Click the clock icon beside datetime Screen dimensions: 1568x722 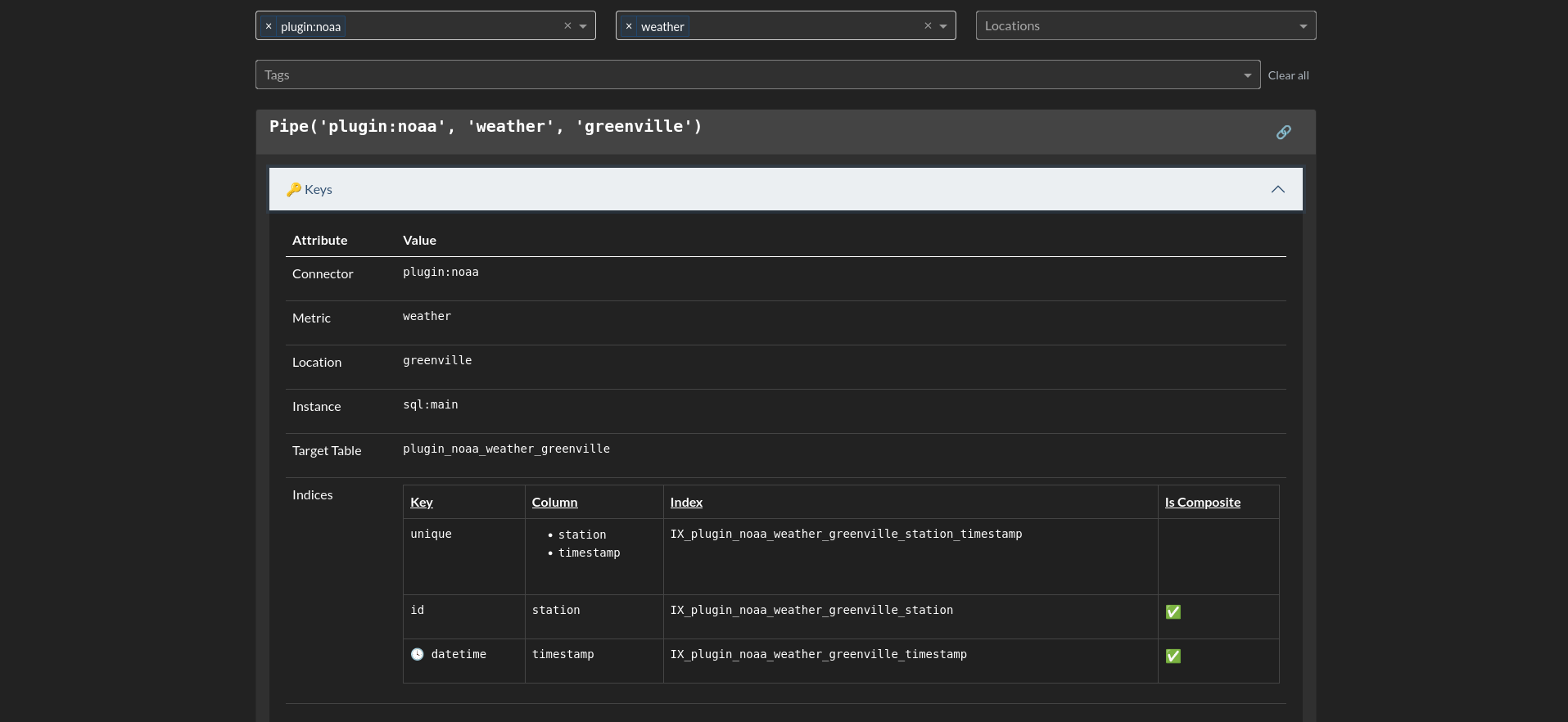pos(418,654)
